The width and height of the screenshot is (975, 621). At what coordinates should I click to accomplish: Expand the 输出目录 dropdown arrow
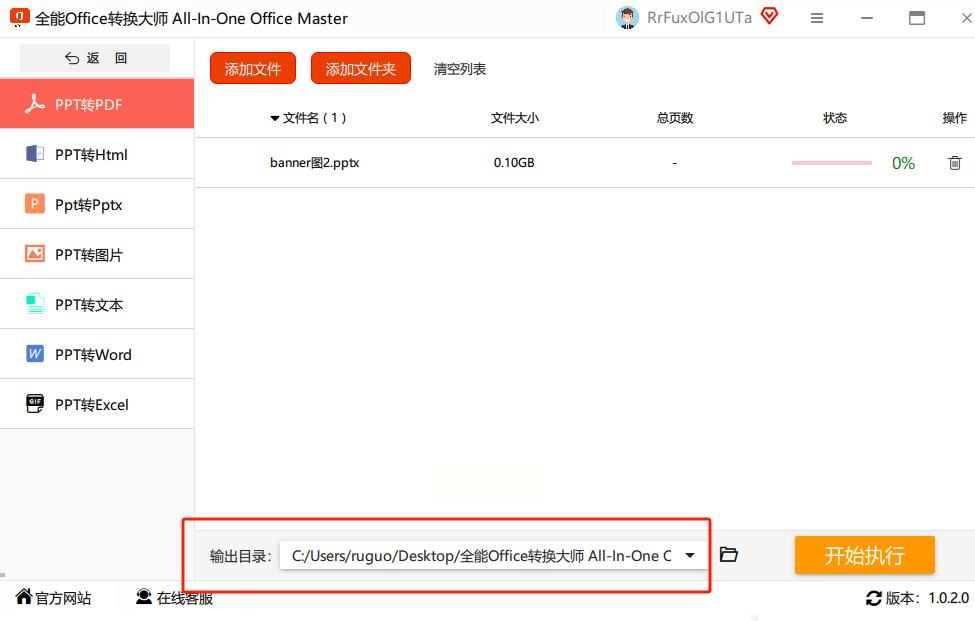(x=689, y=556)
